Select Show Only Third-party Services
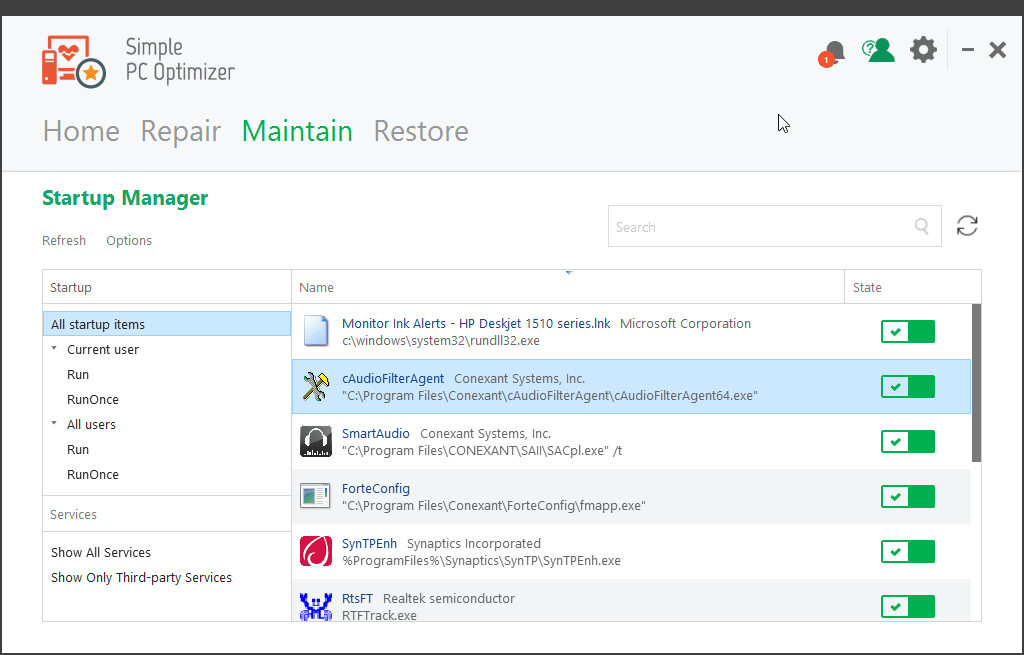 (x=141, y=578)
